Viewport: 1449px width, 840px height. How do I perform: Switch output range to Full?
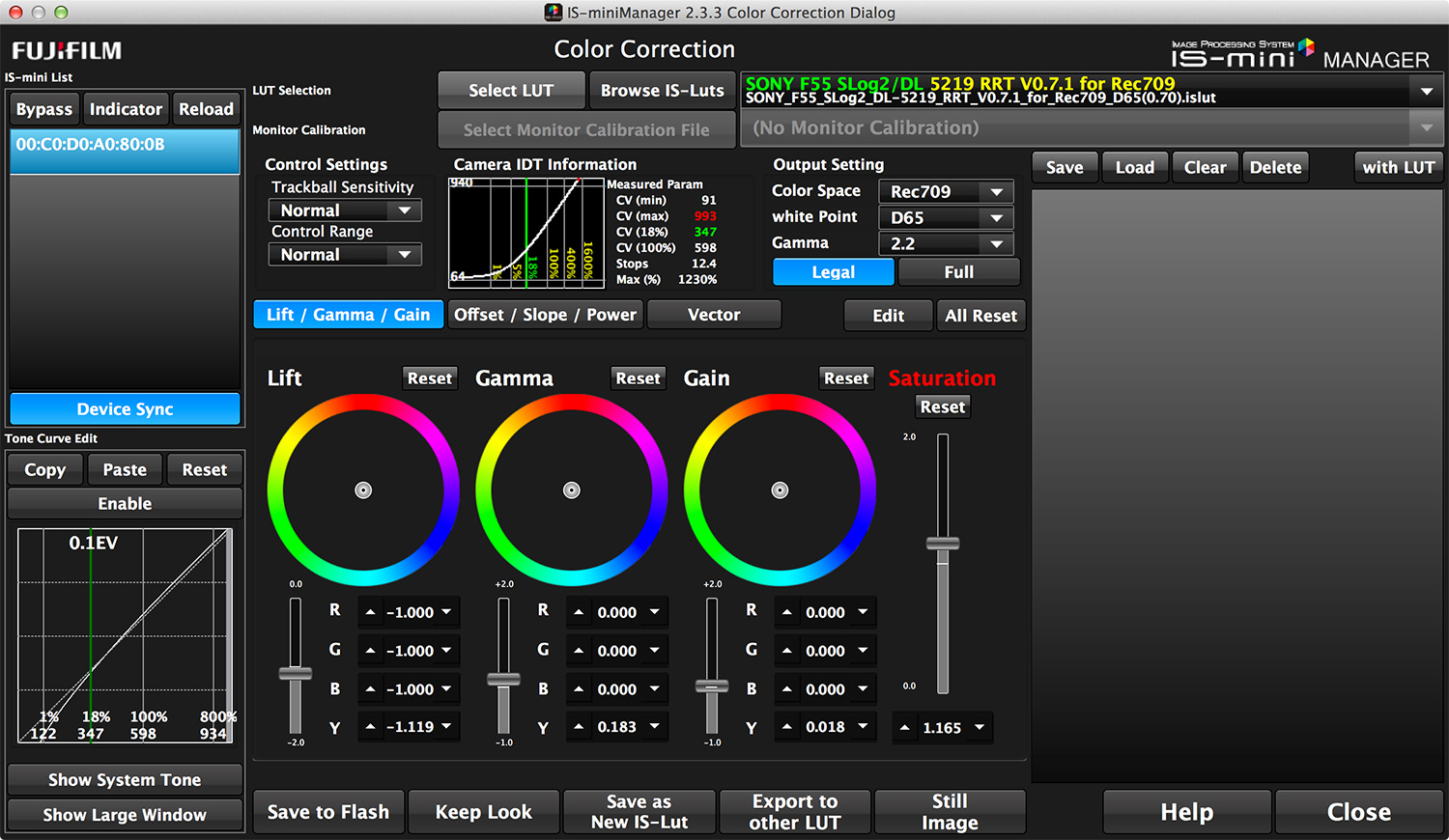tap(958, 272)
